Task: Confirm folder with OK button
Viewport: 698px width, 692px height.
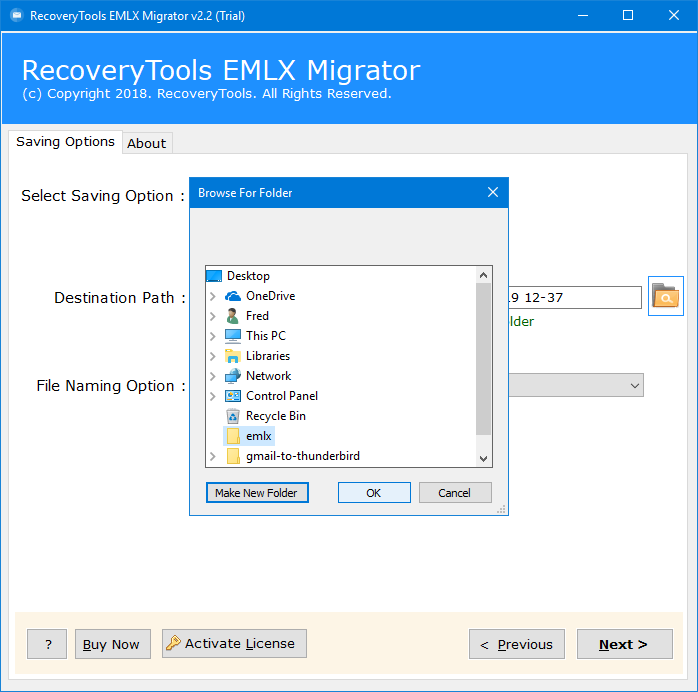Action: point(374,493)
